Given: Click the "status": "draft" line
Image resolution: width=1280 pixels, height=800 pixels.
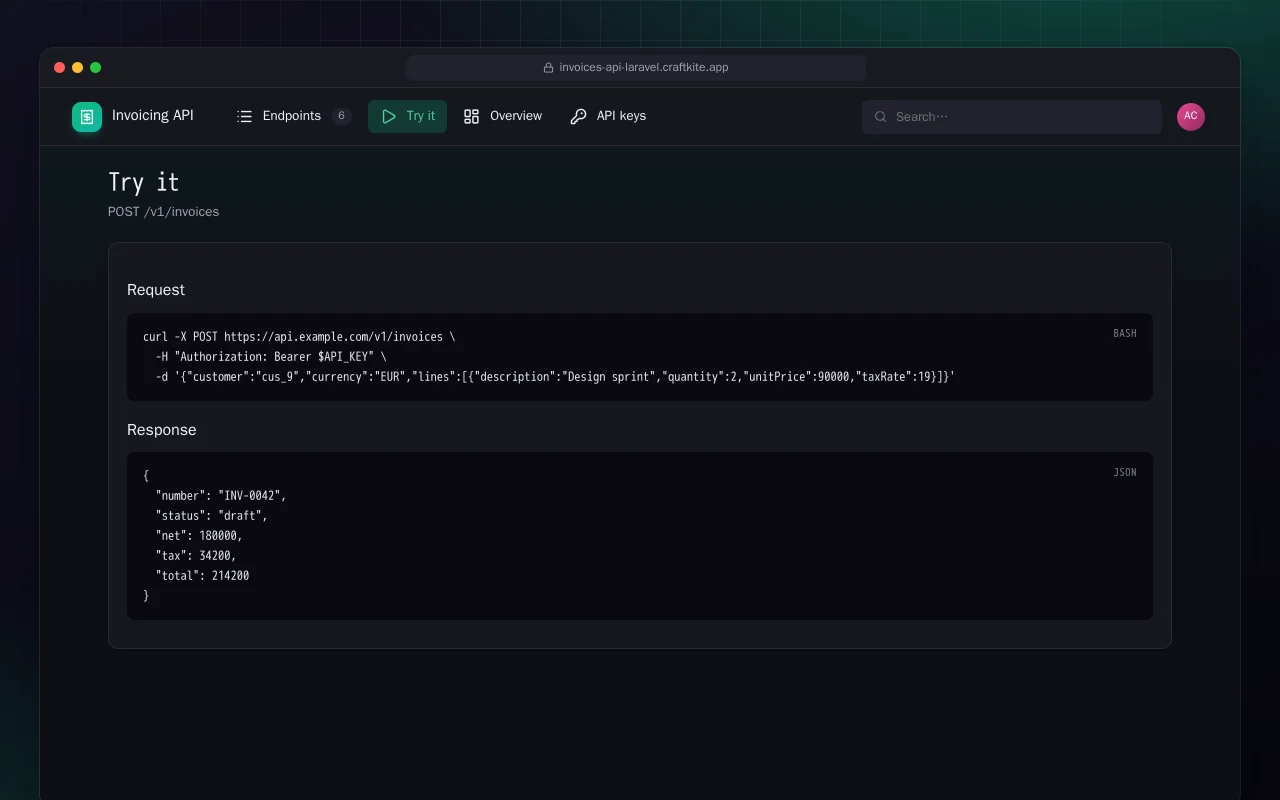Looking at the screenshot, I should (x=212, y=516).
